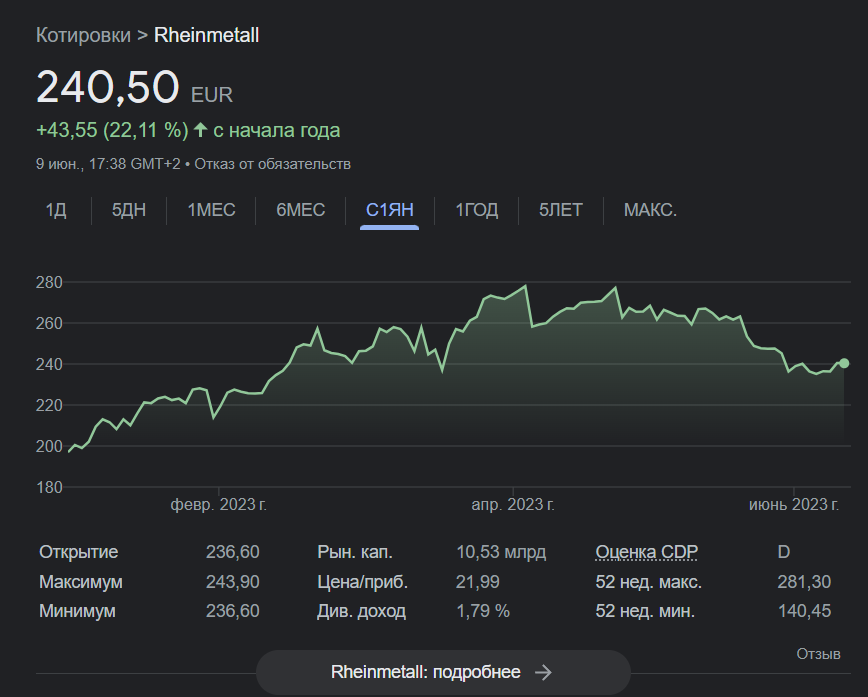Screen dimensions: 868x697
Task: Click the current price dot on the chart
Action: click(x=844, y=363)
